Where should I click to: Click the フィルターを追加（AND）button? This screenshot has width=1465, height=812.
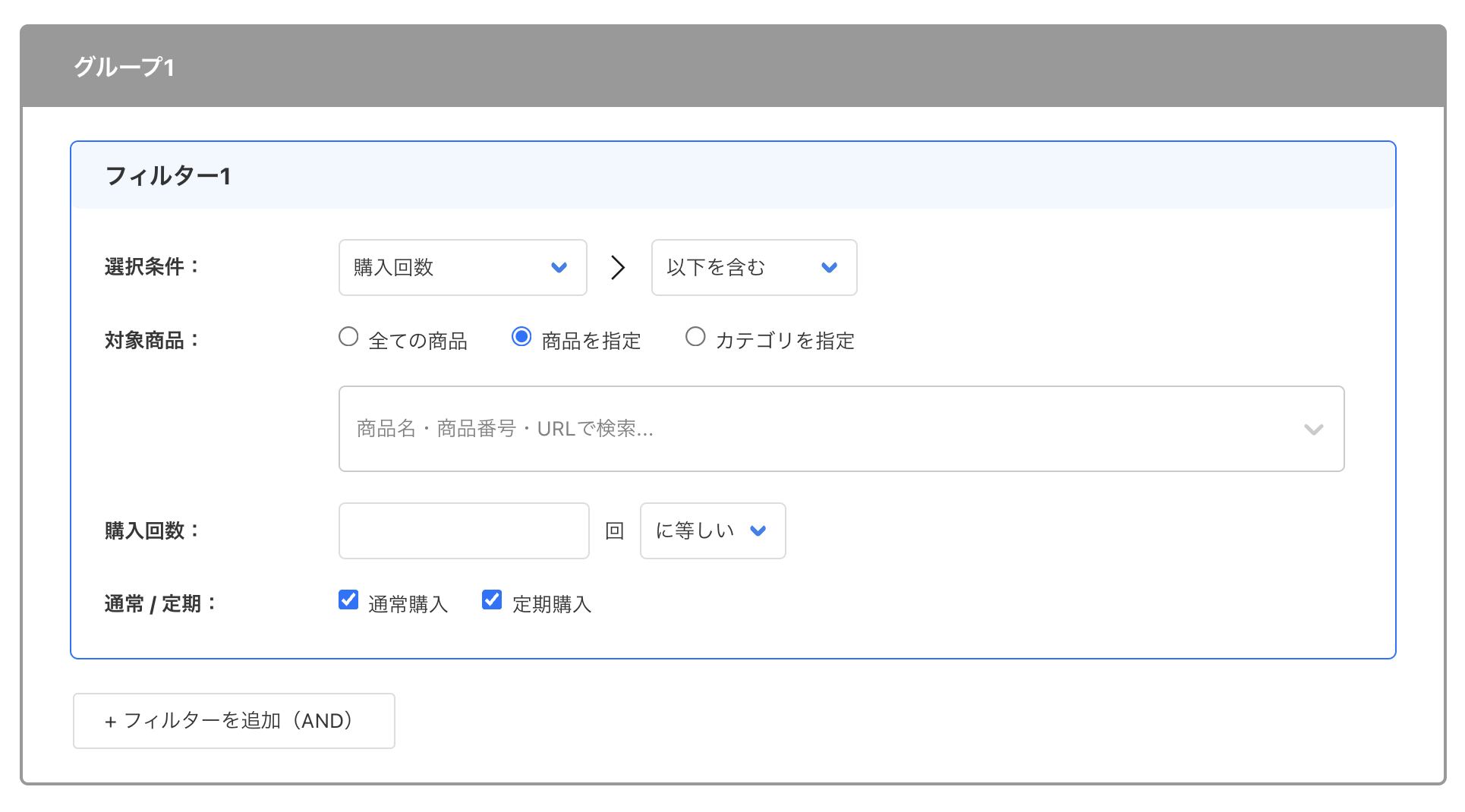pyautogui.click(x=233, y=721)
